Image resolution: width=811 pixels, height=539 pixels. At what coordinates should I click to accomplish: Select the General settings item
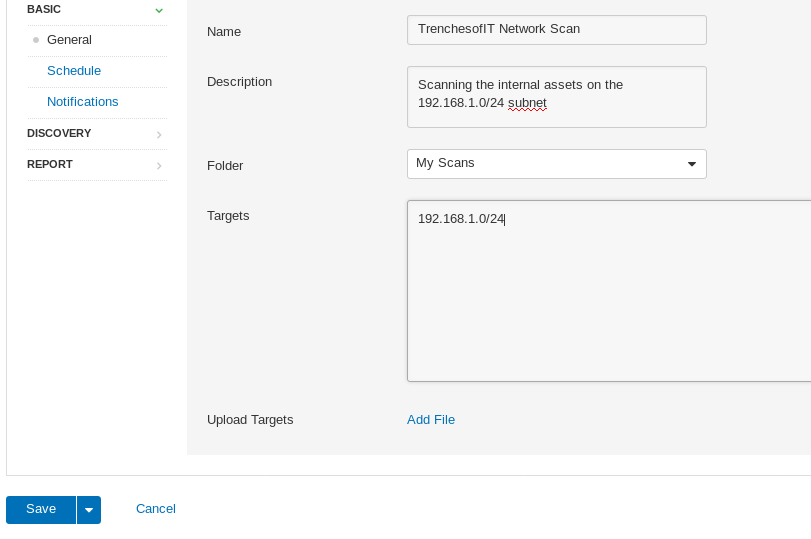(69, 40)
